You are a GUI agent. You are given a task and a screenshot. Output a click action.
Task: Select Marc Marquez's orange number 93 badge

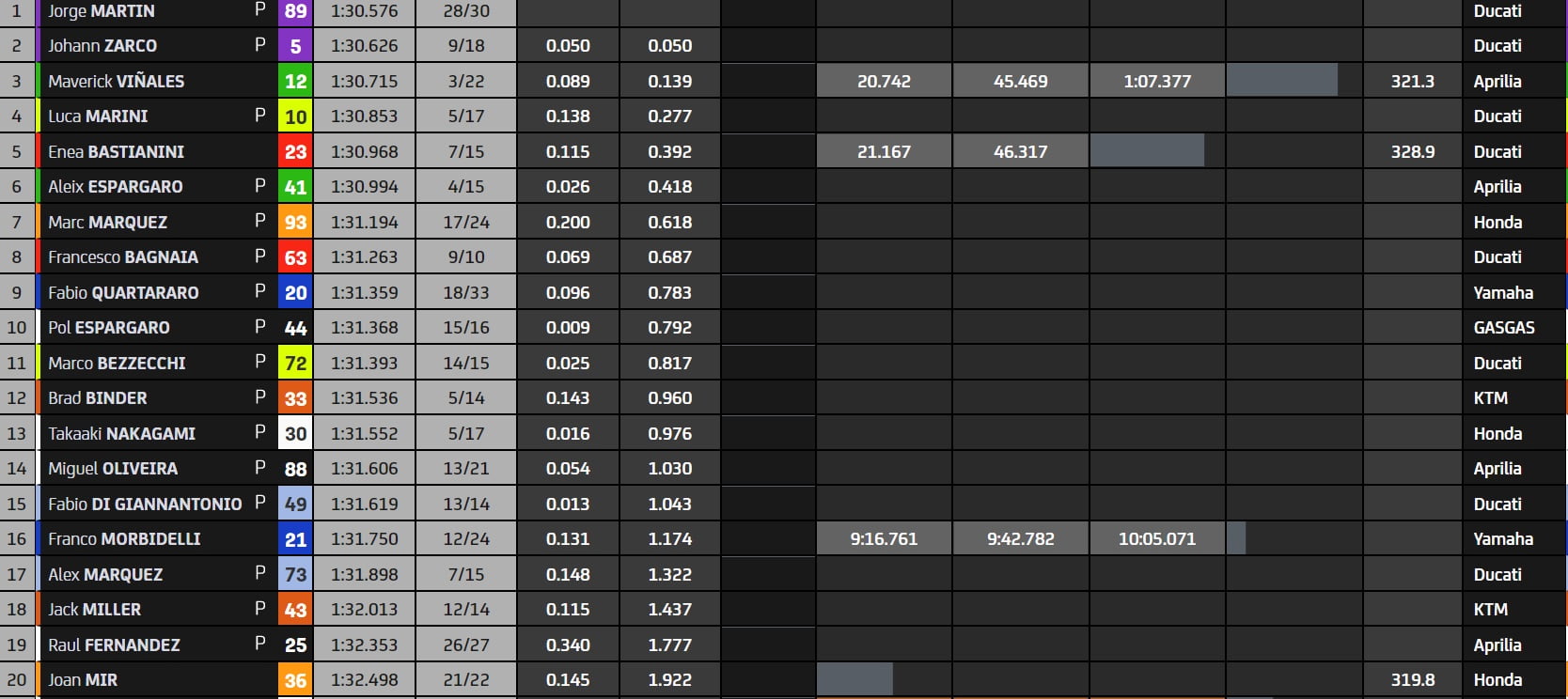pos(295,222)
